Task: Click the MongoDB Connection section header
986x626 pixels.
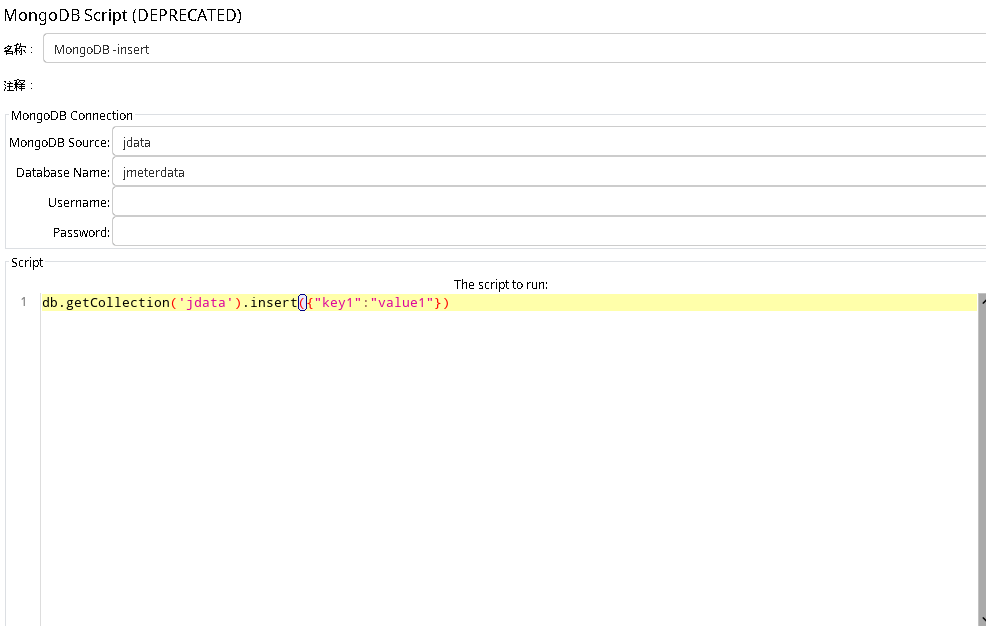Action: [x=71, y=115]
